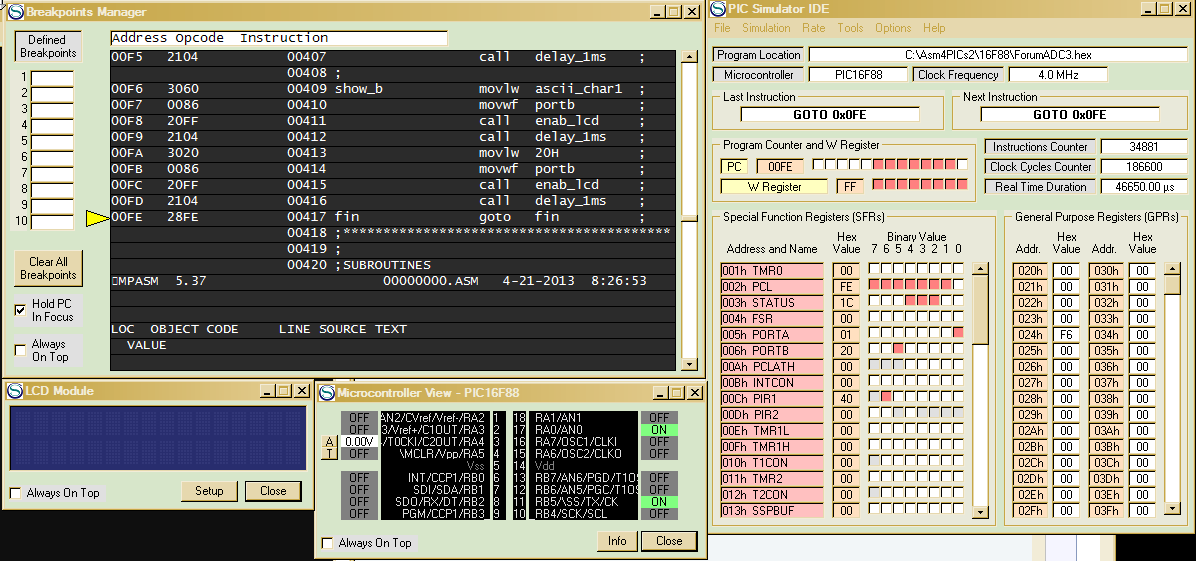Click Setup in the LCD Module window

(209, 491)
